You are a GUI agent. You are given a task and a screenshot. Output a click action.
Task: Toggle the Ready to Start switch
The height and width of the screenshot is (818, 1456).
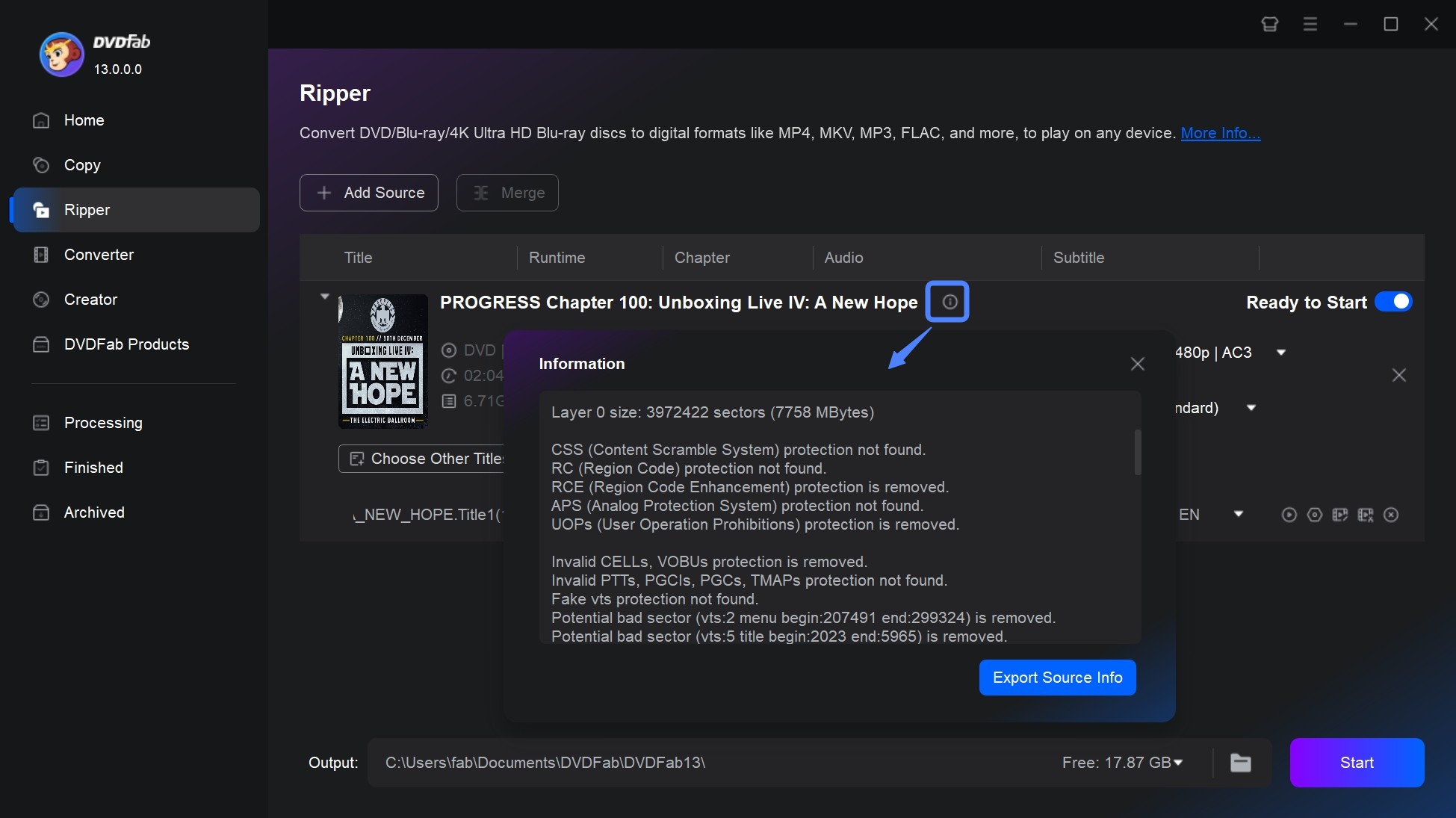1394,302
